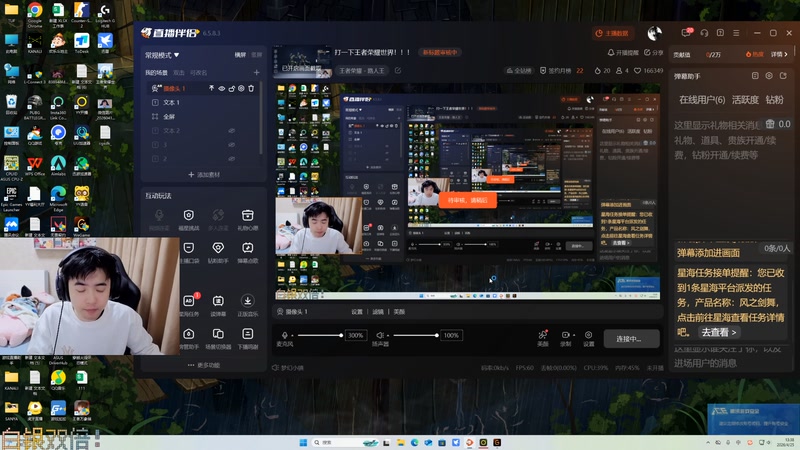Select the 竖屏 portrait option

tap(256, 55)
